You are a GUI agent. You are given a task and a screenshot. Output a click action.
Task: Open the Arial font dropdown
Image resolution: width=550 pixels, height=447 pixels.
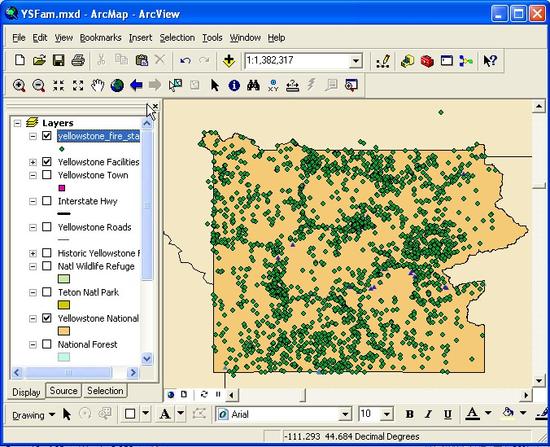tap(346, 414)
